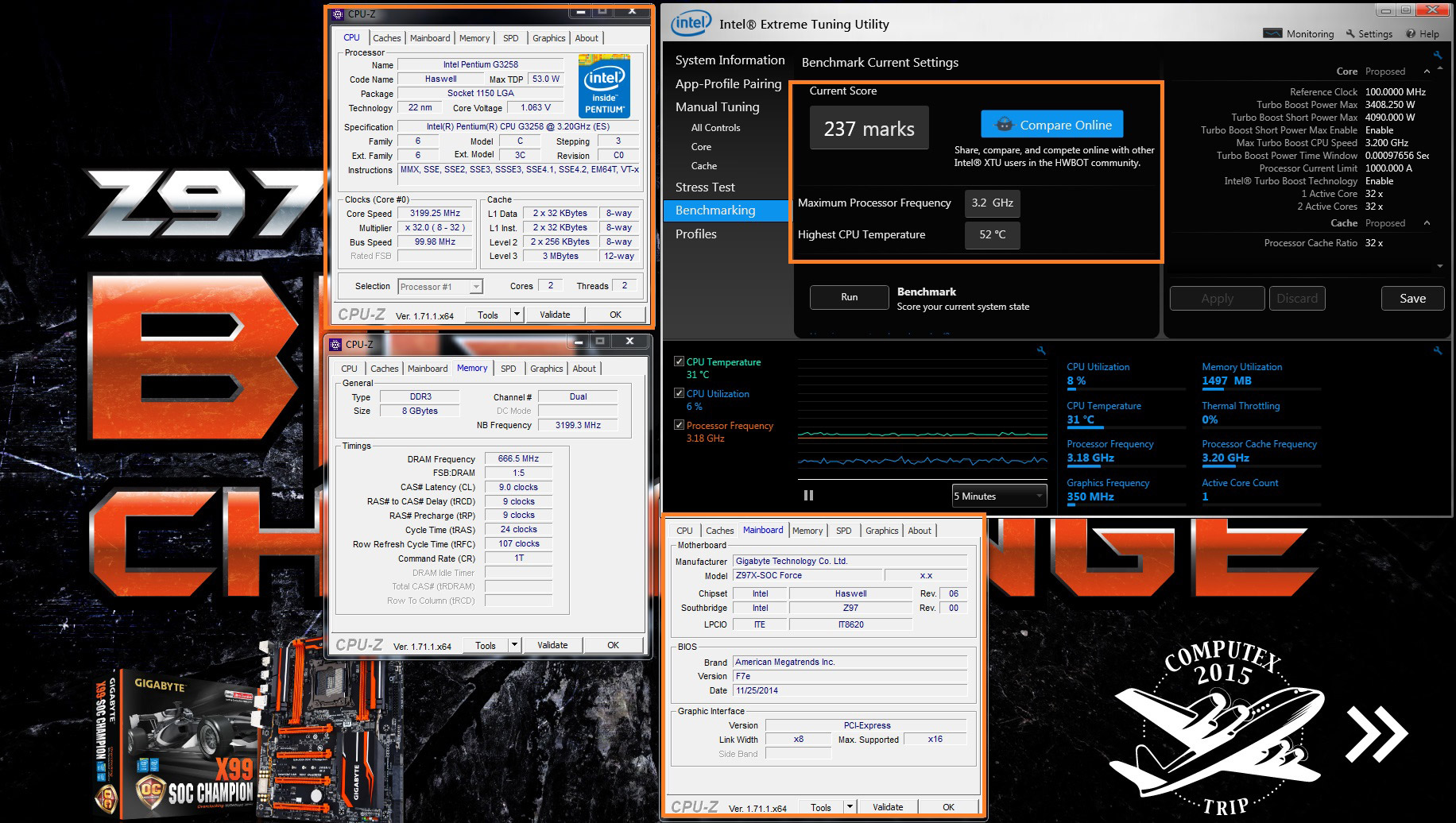The width and height of the screenshot is (1456, 823).
Task: Open Monitoring view in XTU title bar
Action: [x=1299, y=33]
